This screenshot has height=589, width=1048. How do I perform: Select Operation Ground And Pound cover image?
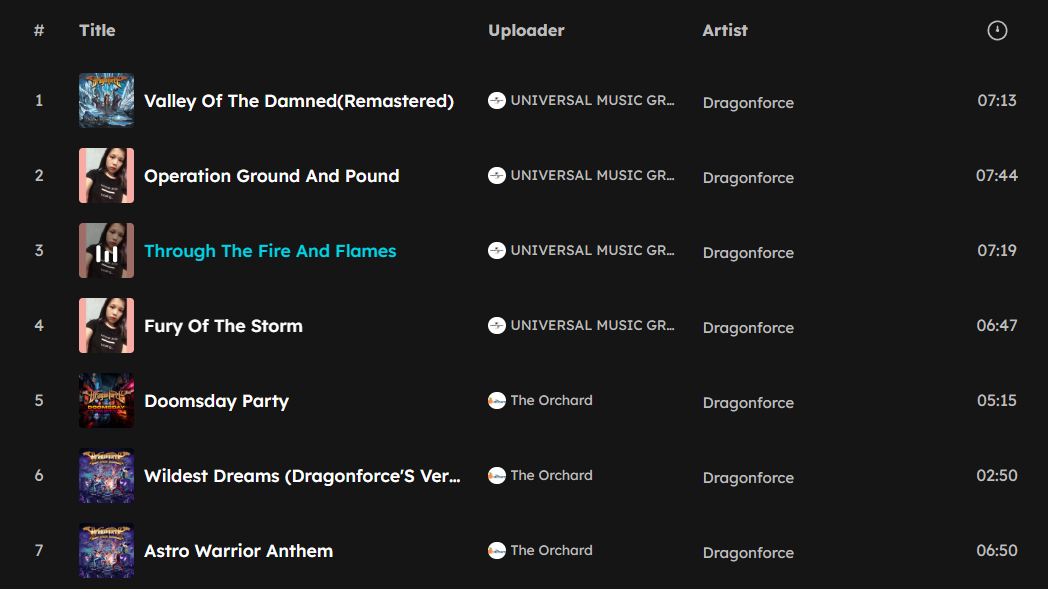[106, 176]
